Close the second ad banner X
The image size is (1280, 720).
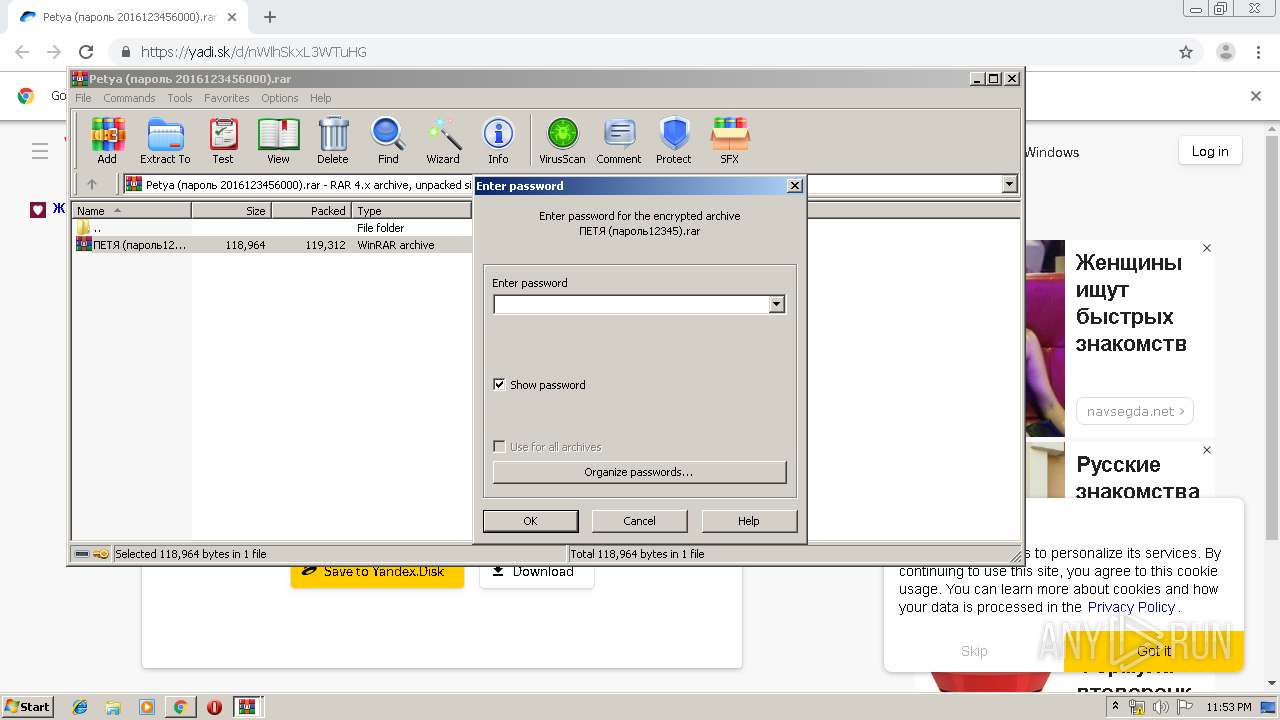[x=1207, y=450]
